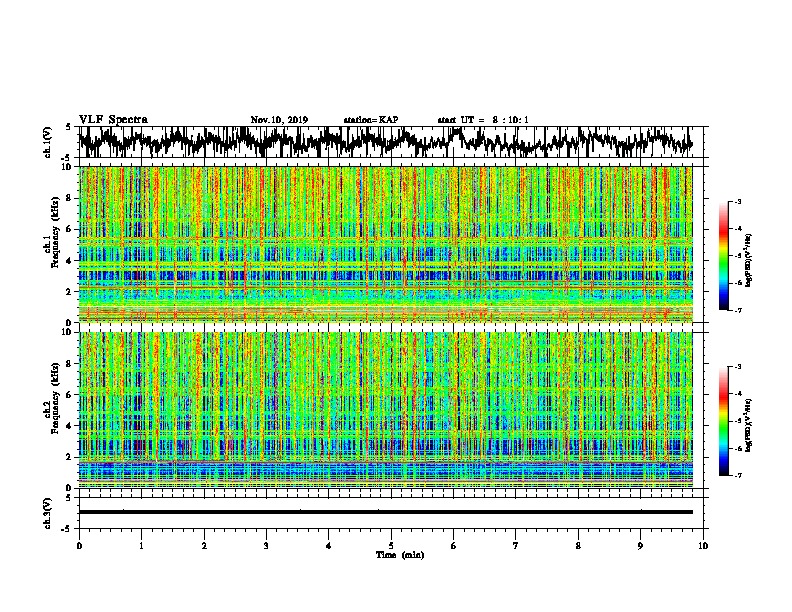Select the "start UT = 8 : 10: 1" text
Viewport: 792px width, 612px height.
482,120
